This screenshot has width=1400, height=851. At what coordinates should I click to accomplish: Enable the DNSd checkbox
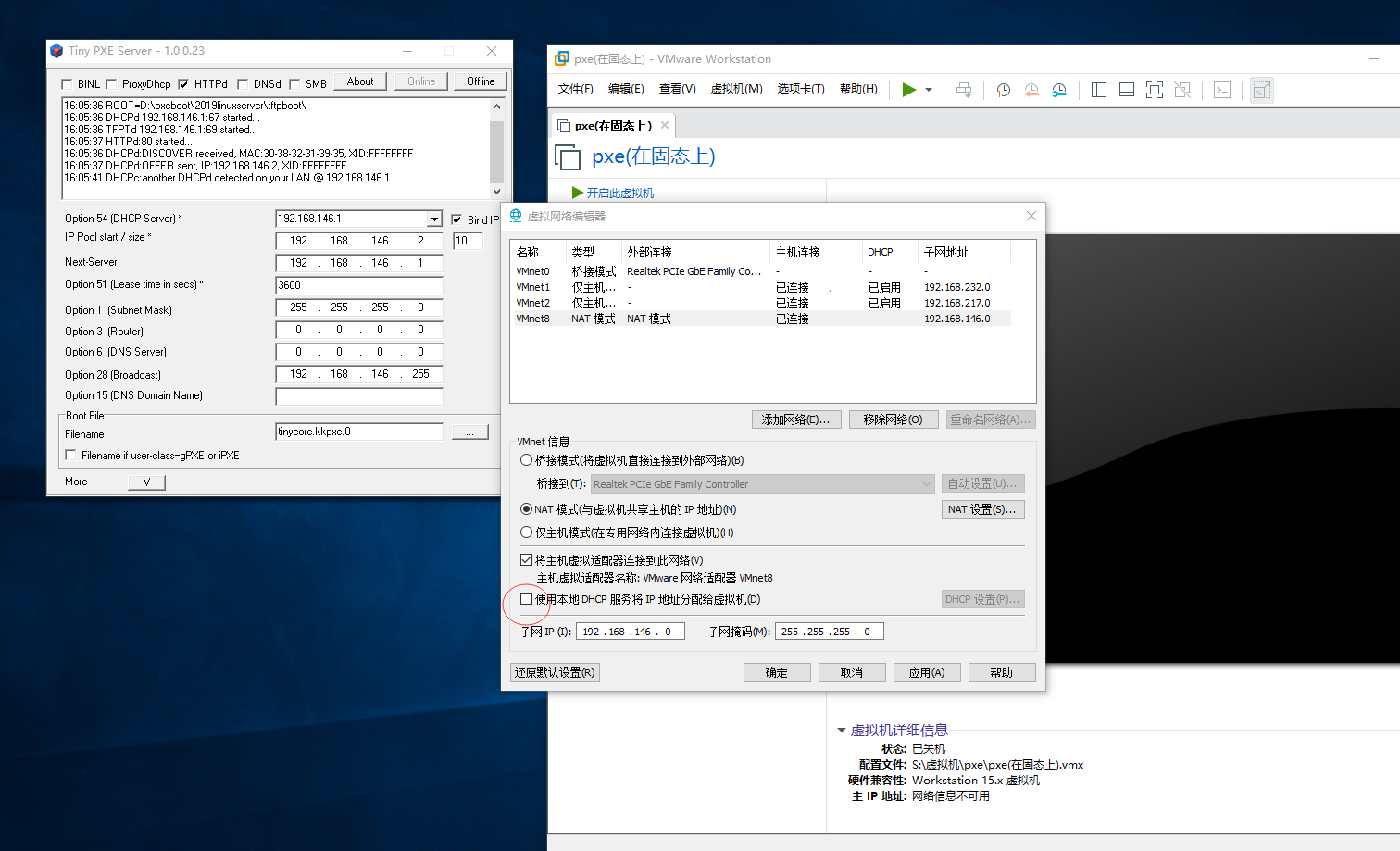tap(243, 84)
